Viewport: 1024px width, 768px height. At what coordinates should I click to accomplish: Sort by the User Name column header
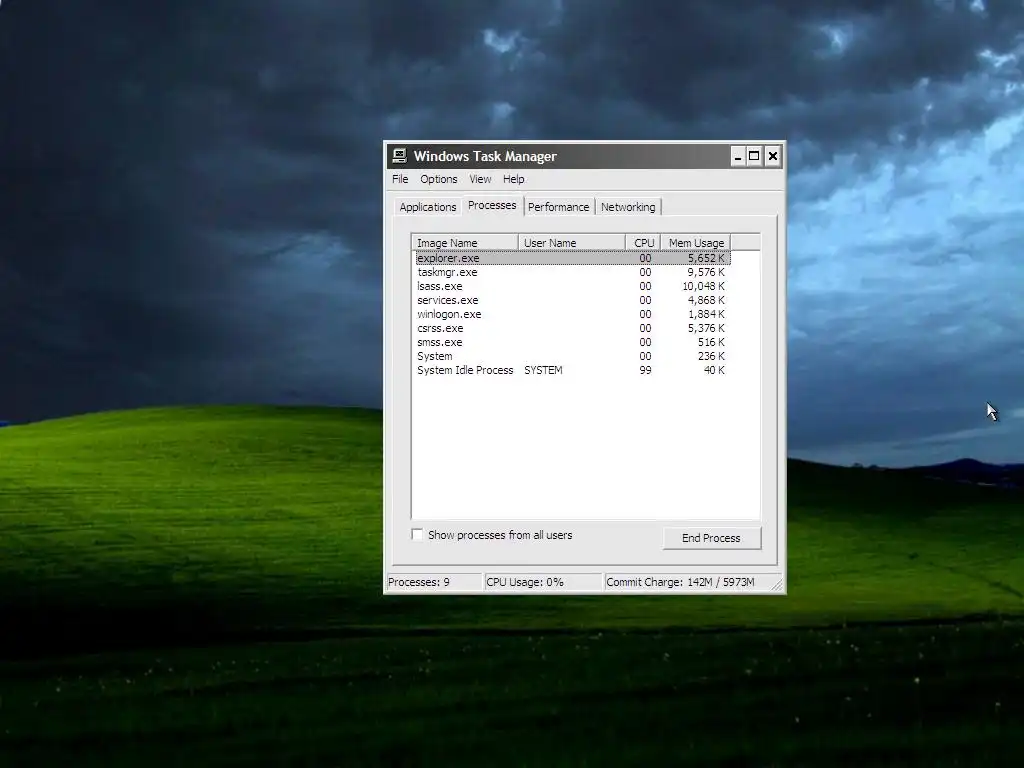(572, 243)
